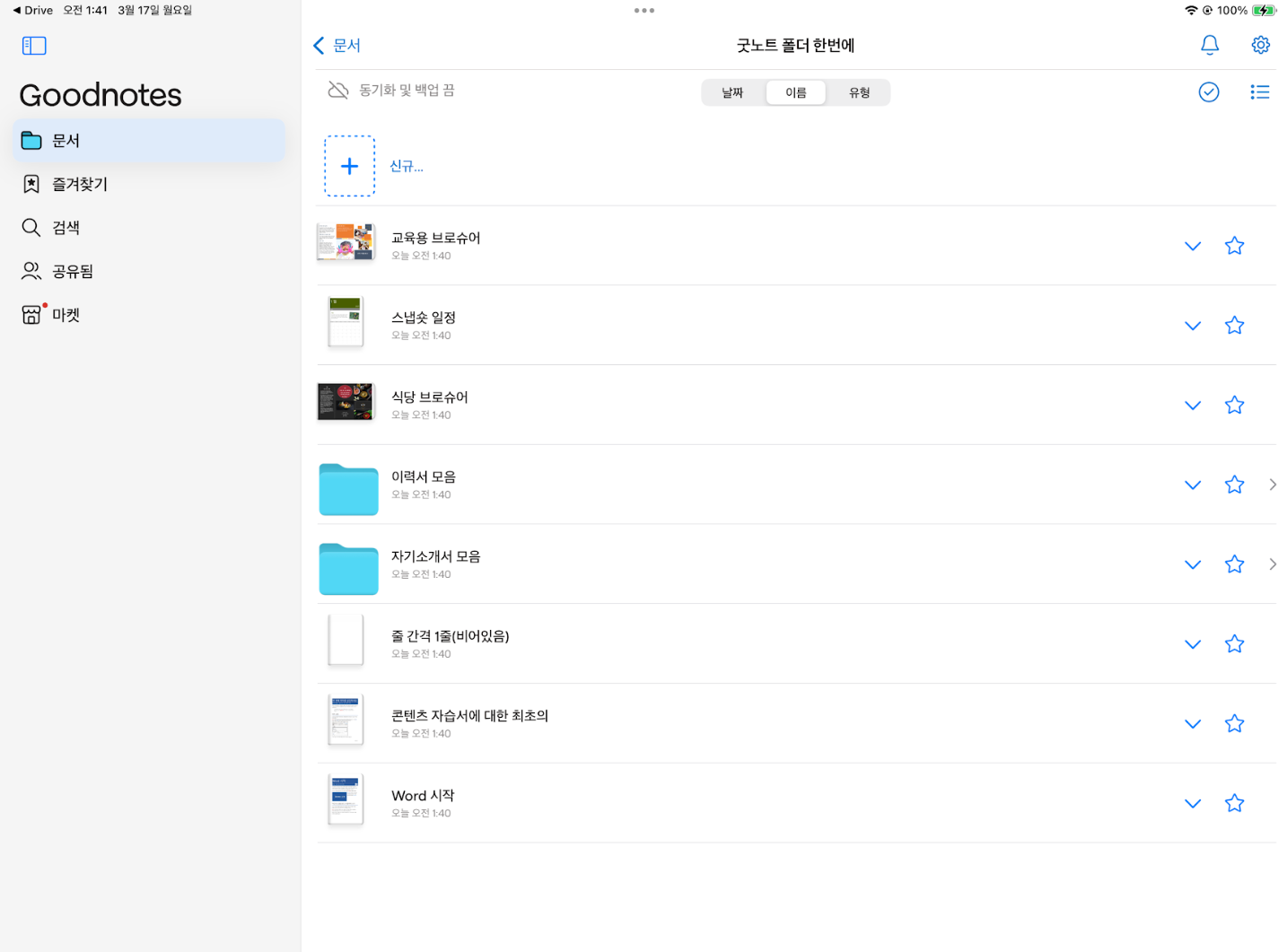
Task: Switch to list view icon
Action: point(1260,92)
